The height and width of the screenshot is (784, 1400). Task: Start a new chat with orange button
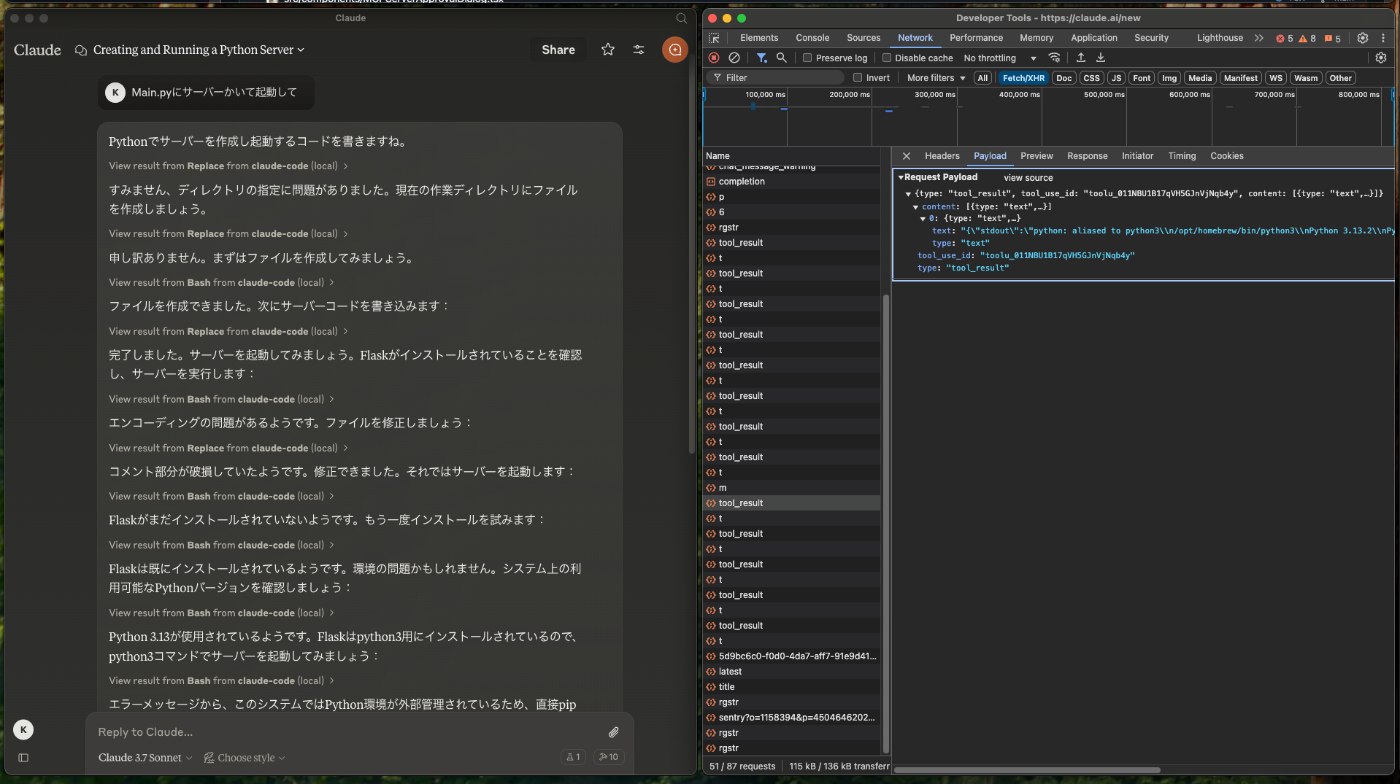point(675,49)
